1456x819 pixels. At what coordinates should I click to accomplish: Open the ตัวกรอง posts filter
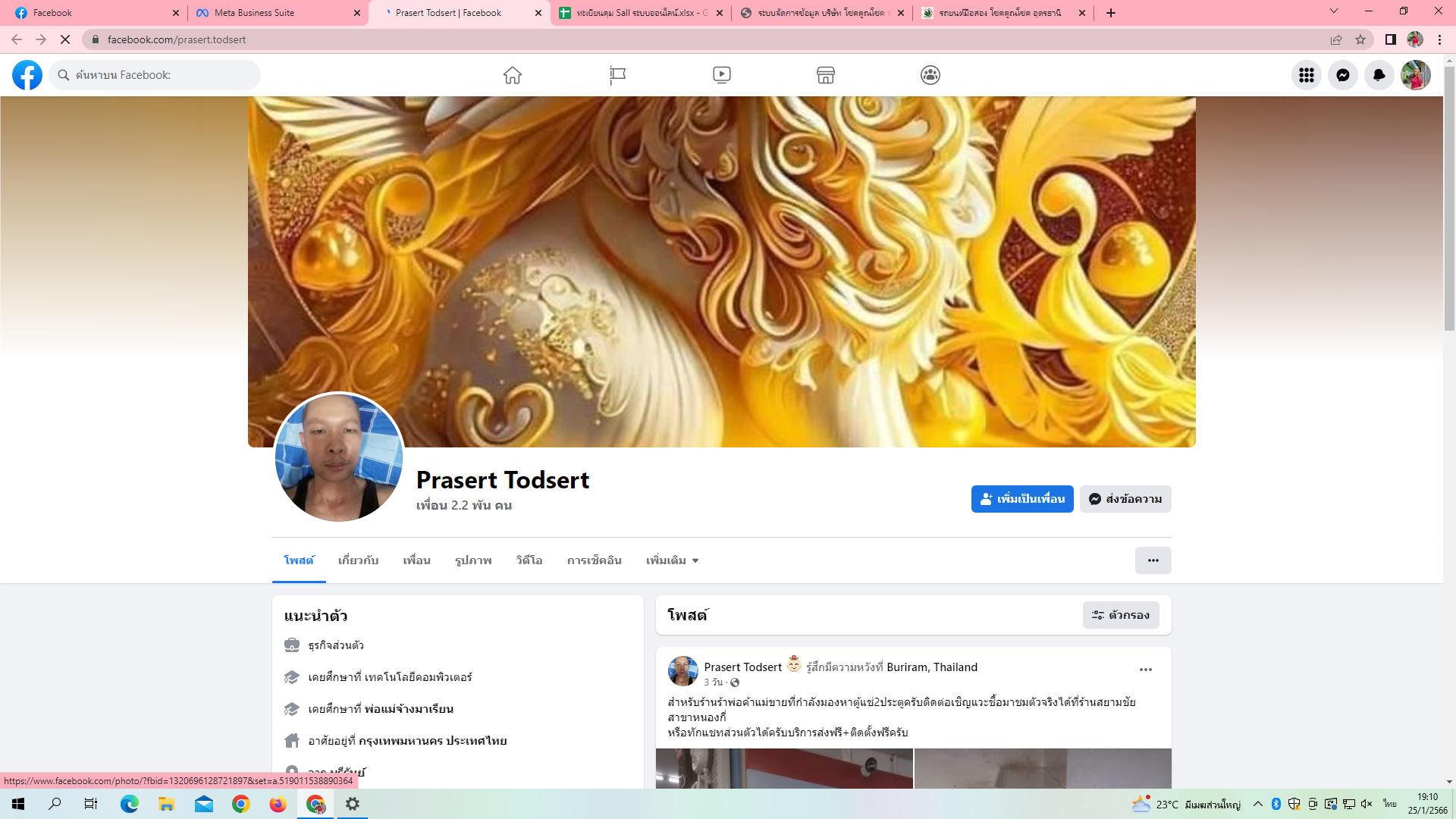[x=1121, y=615]
